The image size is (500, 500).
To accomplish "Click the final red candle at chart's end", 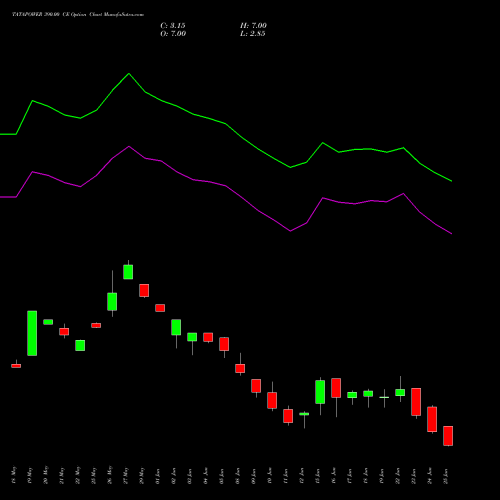I will 448,436.
